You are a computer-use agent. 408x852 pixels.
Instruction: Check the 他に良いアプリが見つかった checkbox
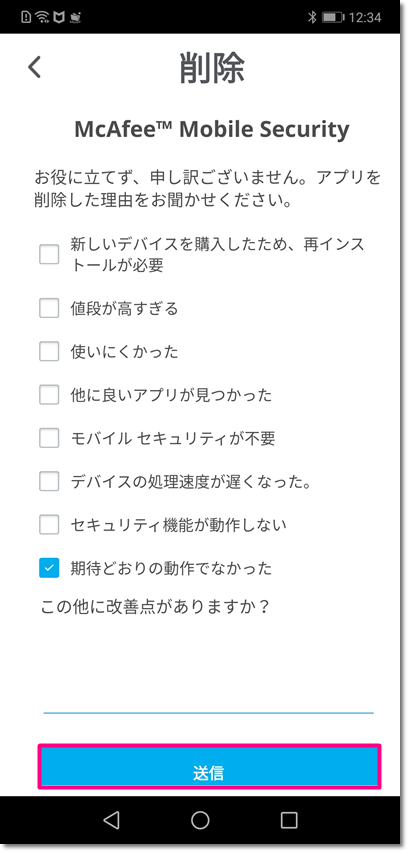49,395
